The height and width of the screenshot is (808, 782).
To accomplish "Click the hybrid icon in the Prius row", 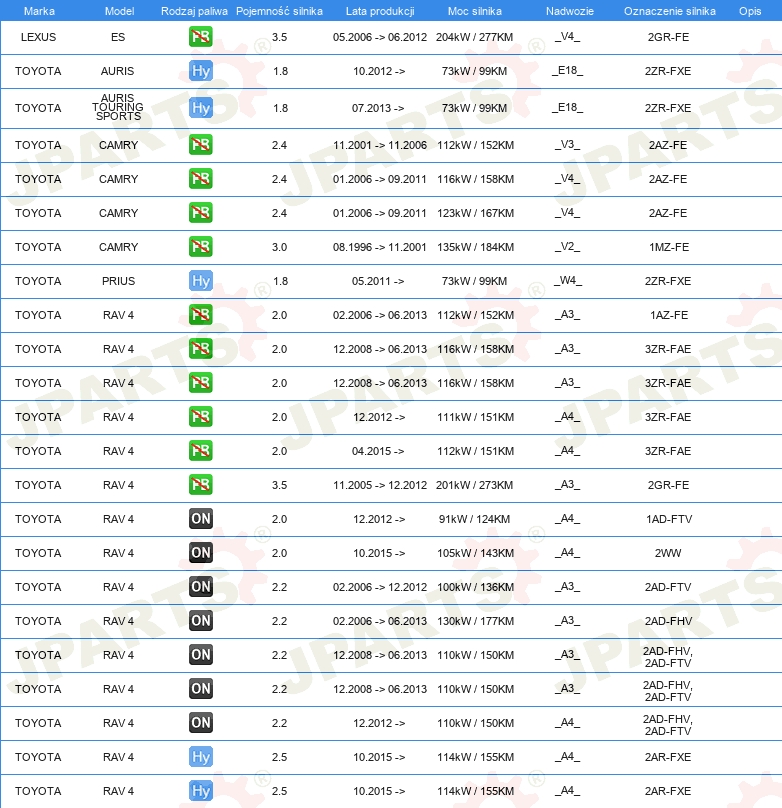I will tap(200, 281).
